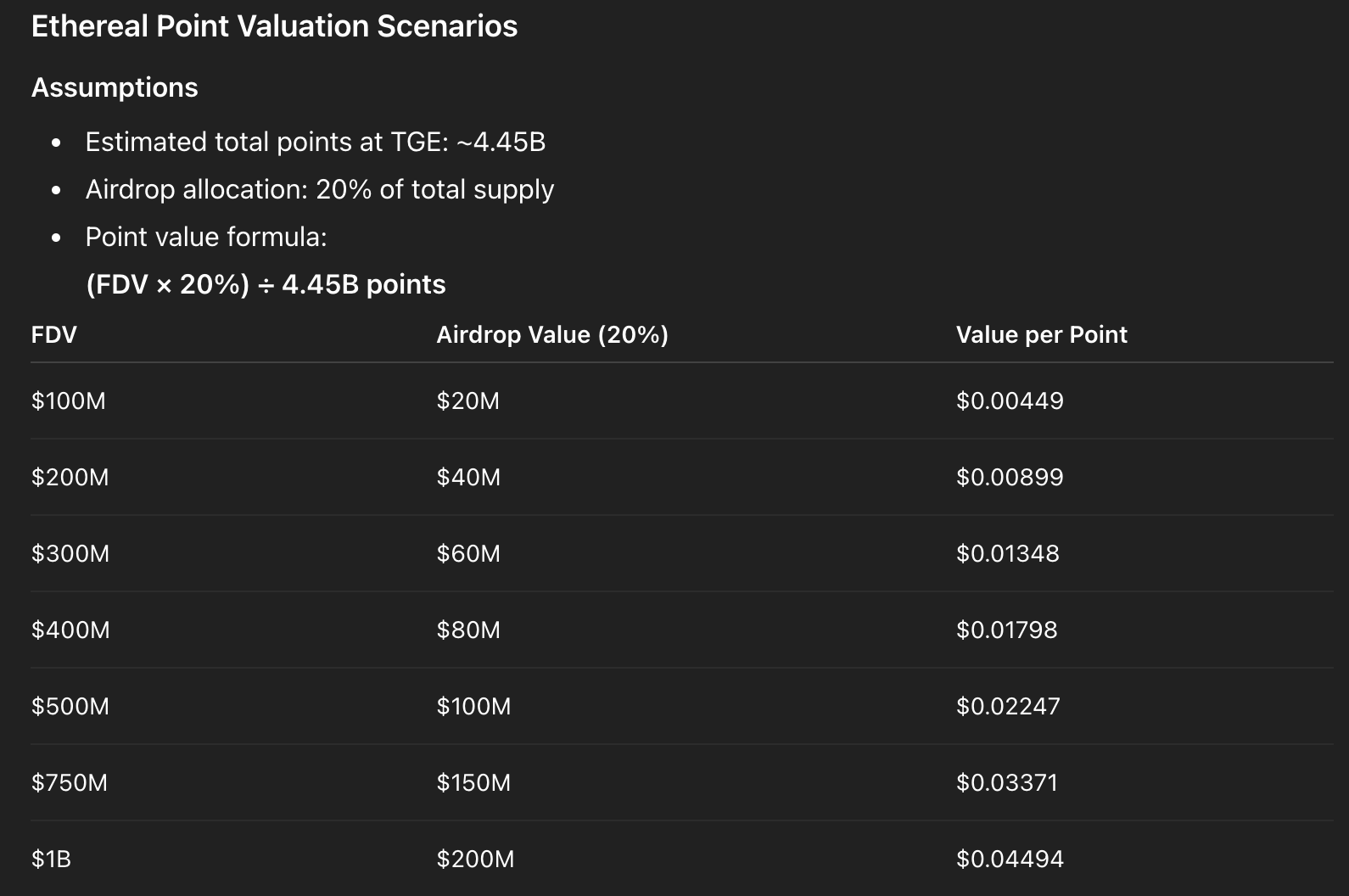Click the $0.00449 value cell
The image size is (1349, 896).
(1010, 400)
